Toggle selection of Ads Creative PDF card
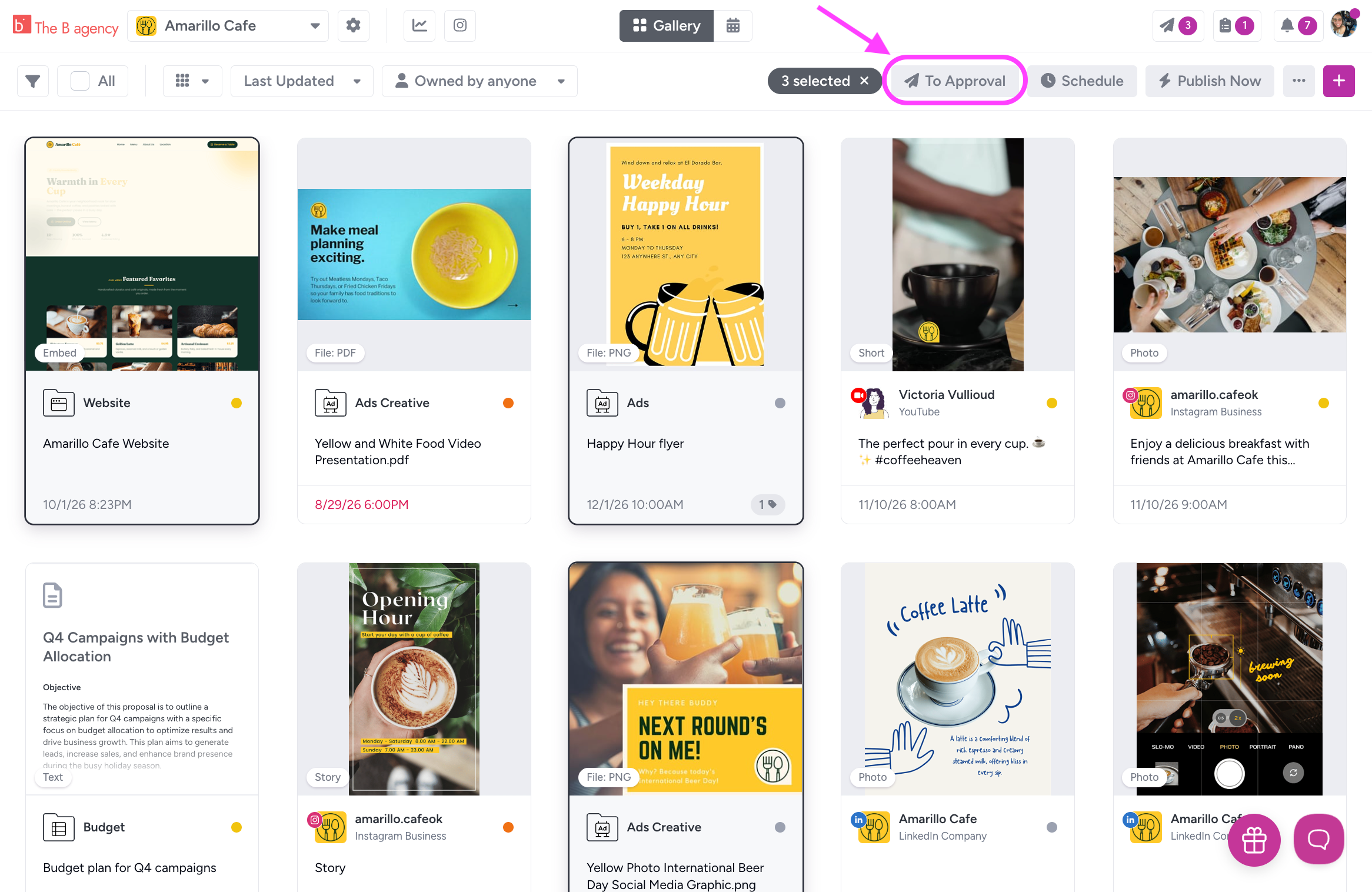The width and height of the screenshot is (1372, 892). [414, 331]
